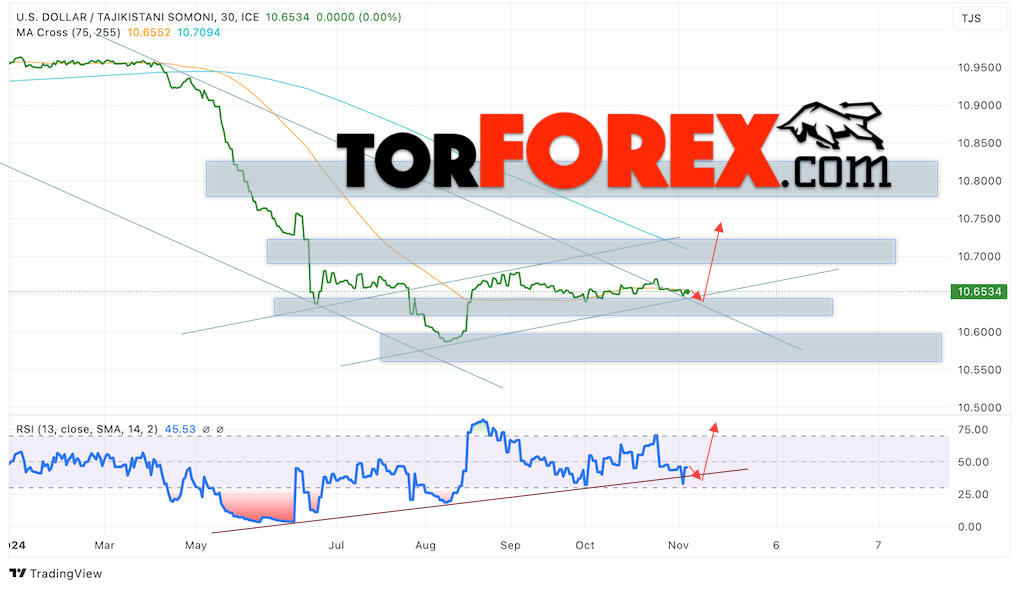Click the 10.5000 price axis label
1020x589 pixels.
[979, 407]
